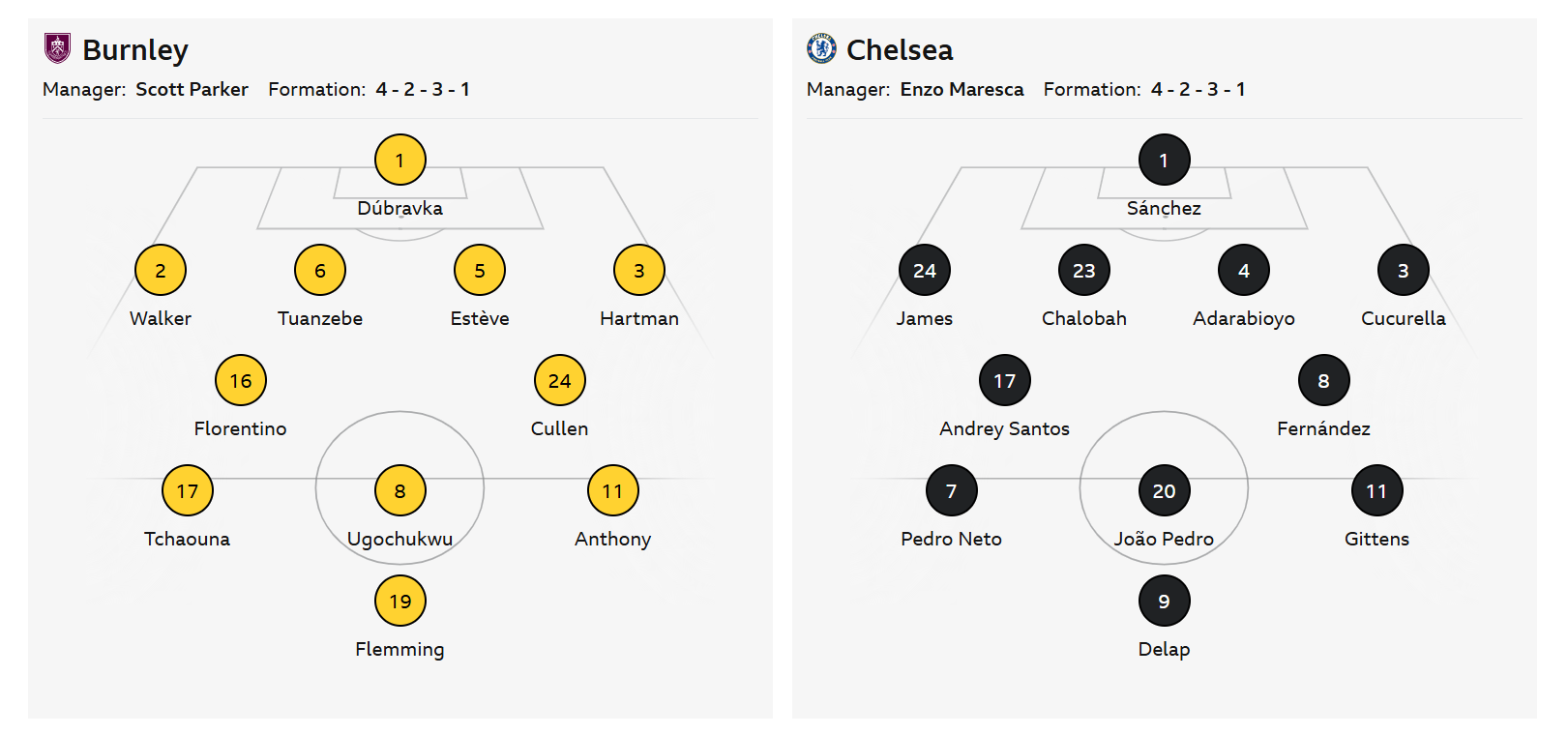
Task: Select Burnley goalkeeper Dúbravka number 1 circle
Action: pos(400,160)
